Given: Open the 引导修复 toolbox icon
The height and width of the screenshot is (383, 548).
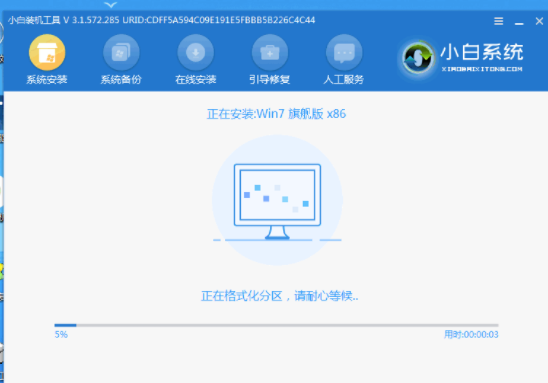Looking at the screenshot, I should pyautogui.click(x=270, y=52).
